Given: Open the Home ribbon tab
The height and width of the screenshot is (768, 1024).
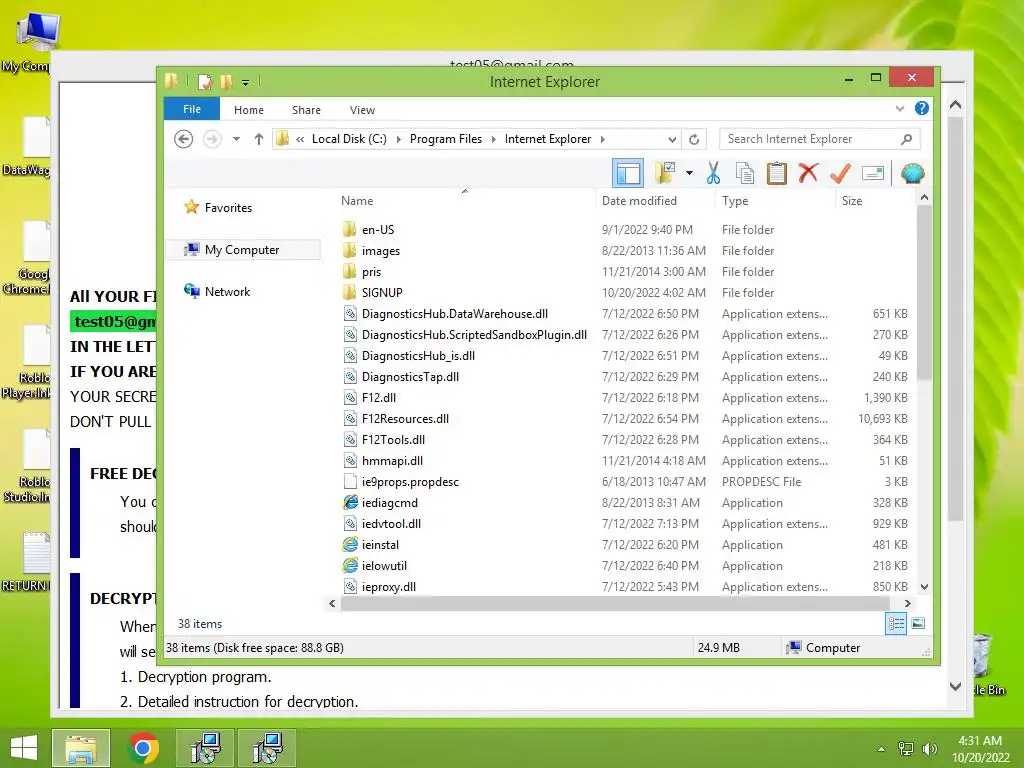Looking at the screenshot, I should [249, 110].
